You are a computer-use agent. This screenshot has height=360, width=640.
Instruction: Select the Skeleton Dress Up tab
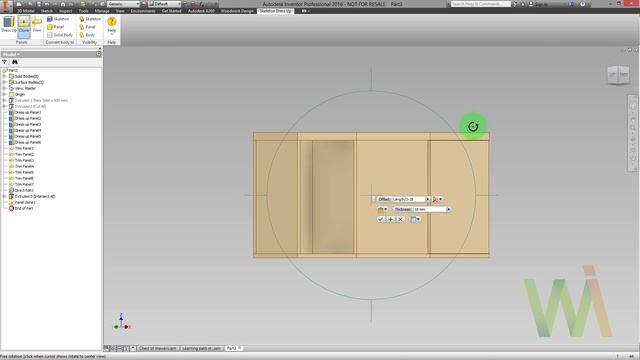(x=276, y=11)
